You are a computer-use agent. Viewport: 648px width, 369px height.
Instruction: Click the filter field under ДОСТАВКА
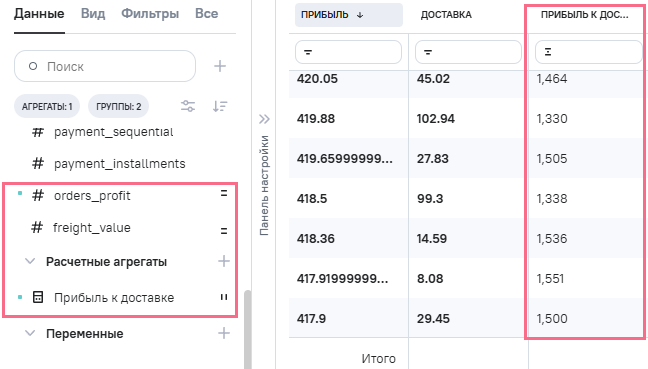click(468, 52)
